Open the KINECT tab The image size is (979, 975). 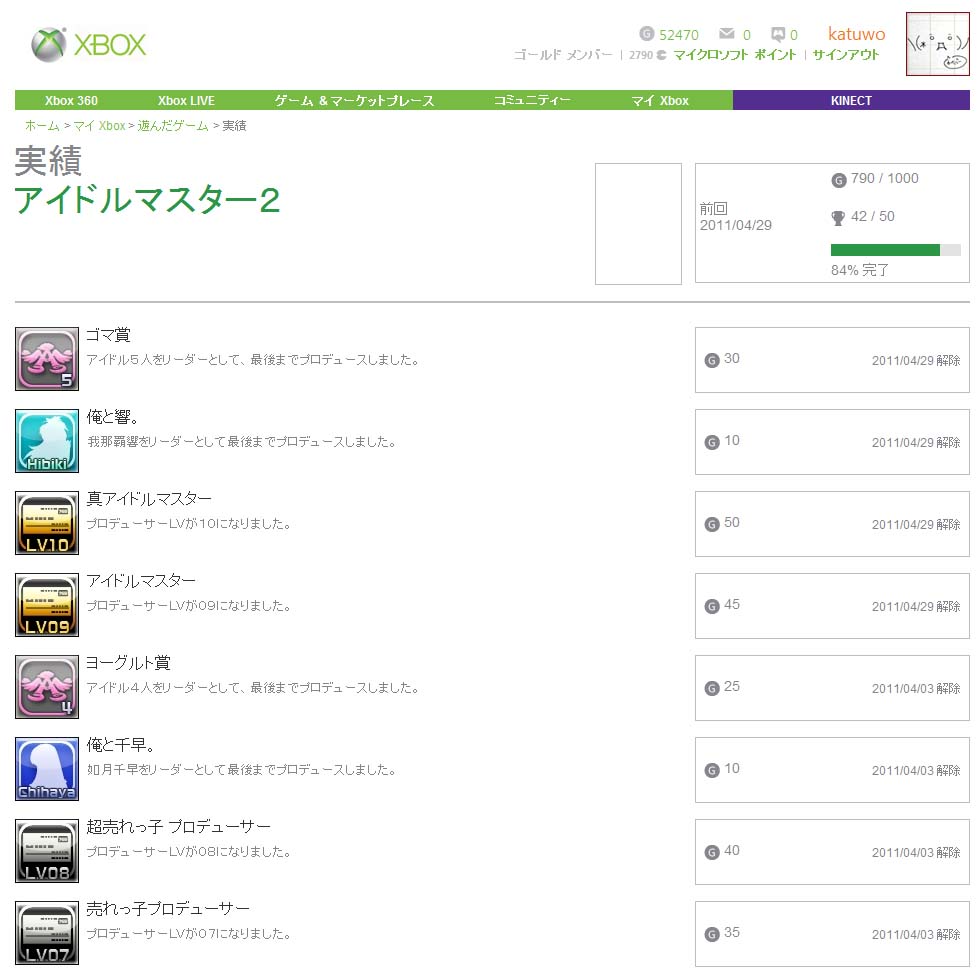coord(851,100)
